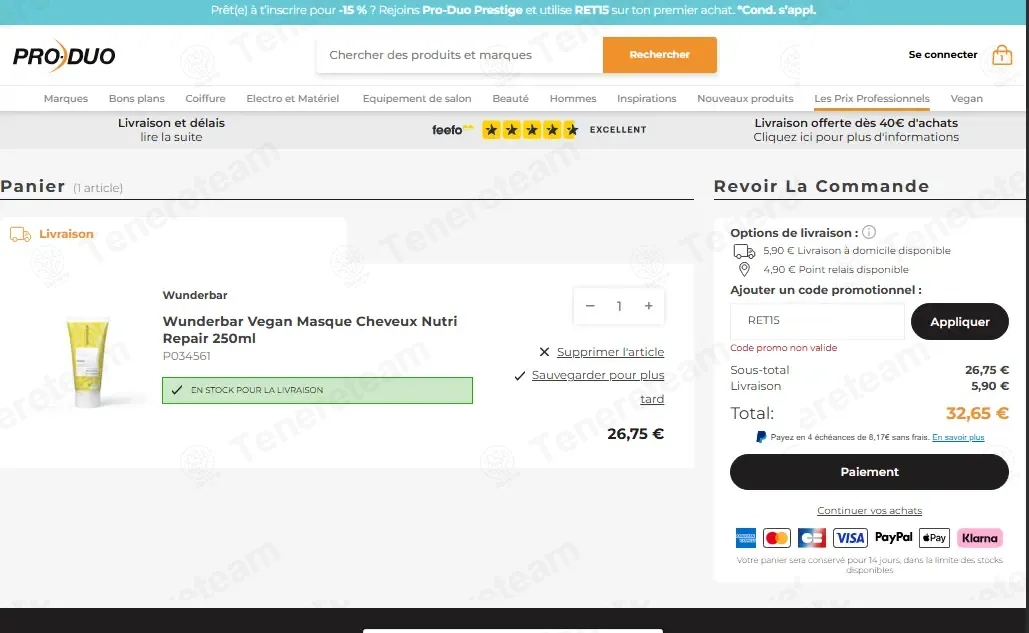Open the Hommes menu
The image size is (1029, 633).
pyautogui.click(x=573, y=98)
